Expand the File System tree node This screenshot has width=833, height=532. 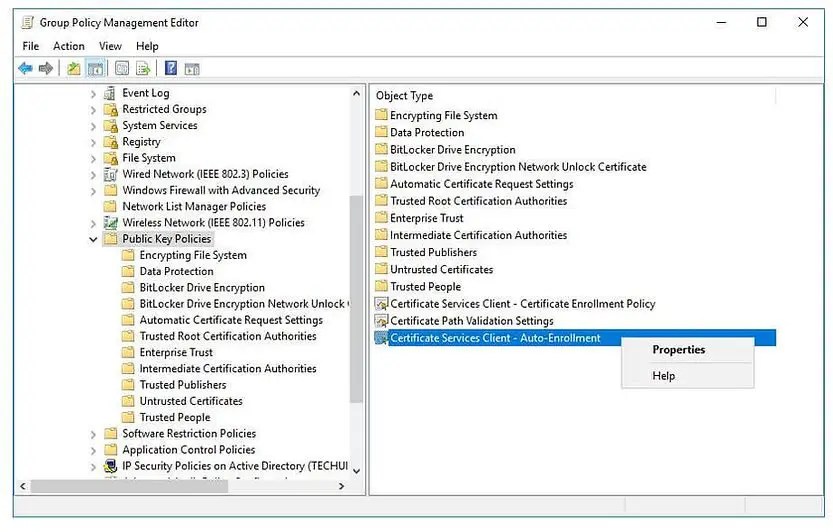93,159
